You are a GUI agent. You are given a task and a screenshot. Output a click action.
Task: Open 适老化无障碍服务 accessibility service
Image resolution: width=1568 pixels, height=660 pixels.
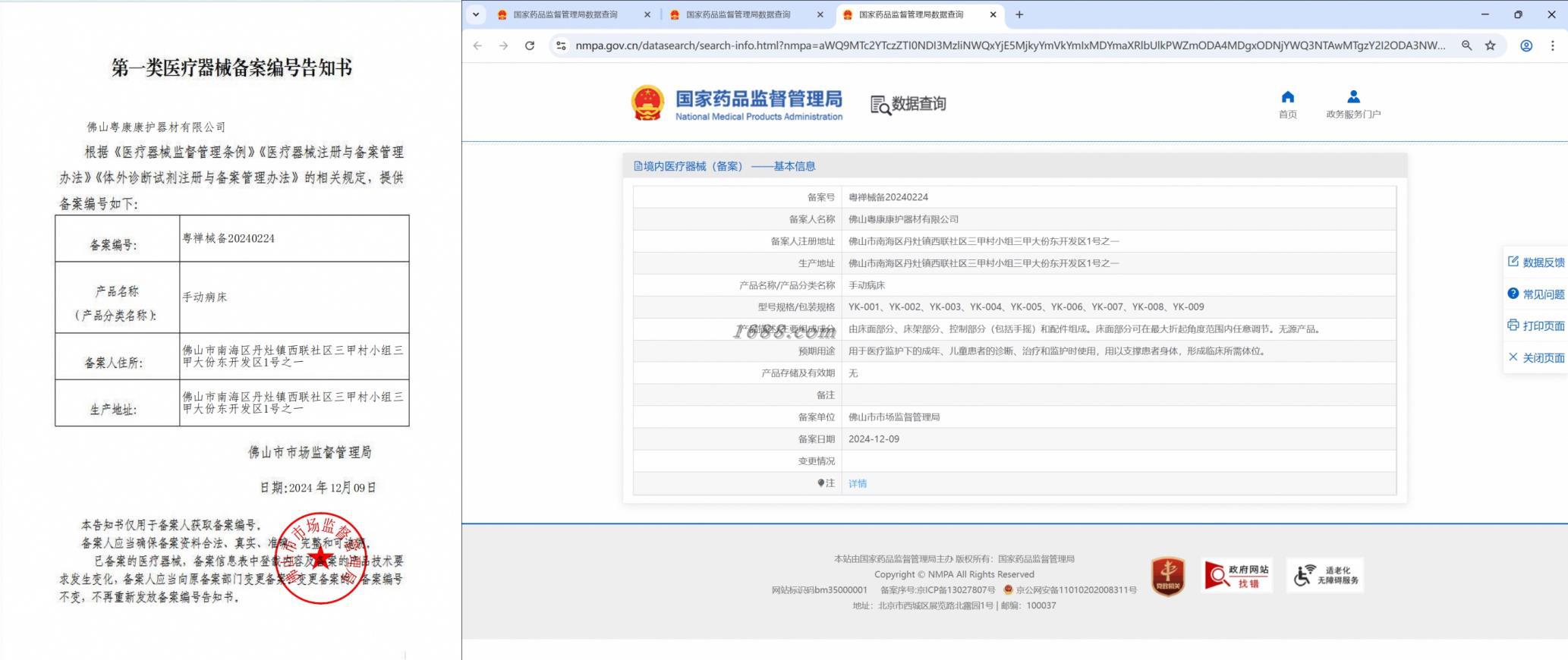(x=1325, y=575)
